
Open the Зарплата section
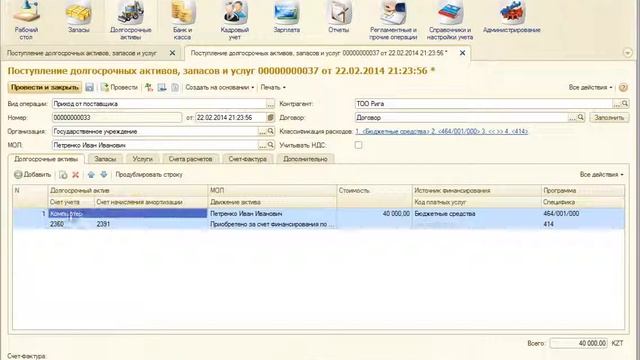[286, 18]
